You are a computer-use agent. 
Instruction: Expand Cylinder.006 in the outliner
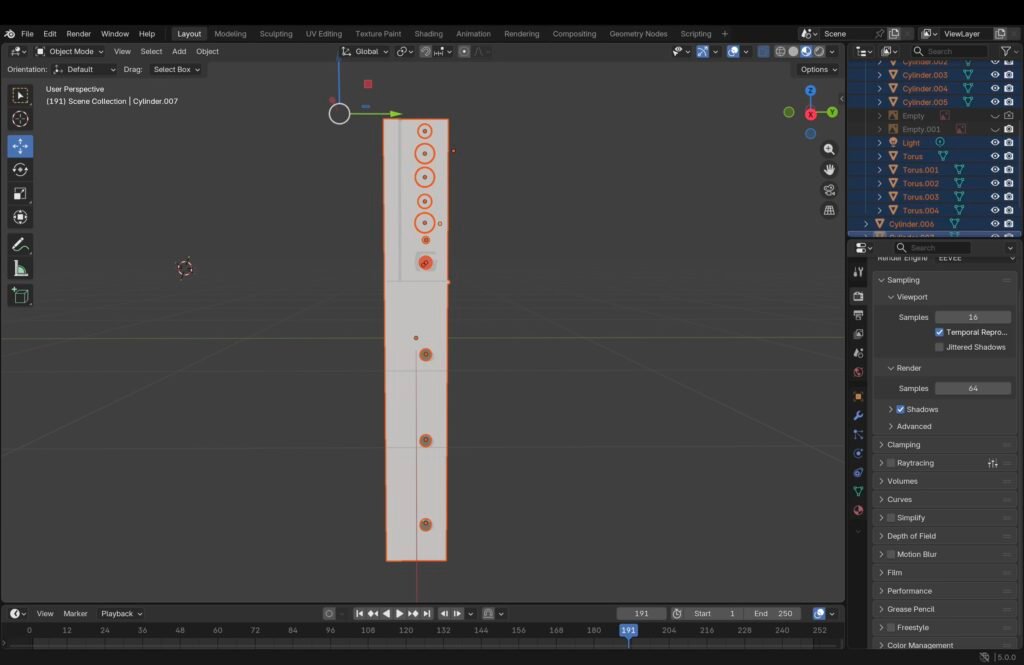867,224
